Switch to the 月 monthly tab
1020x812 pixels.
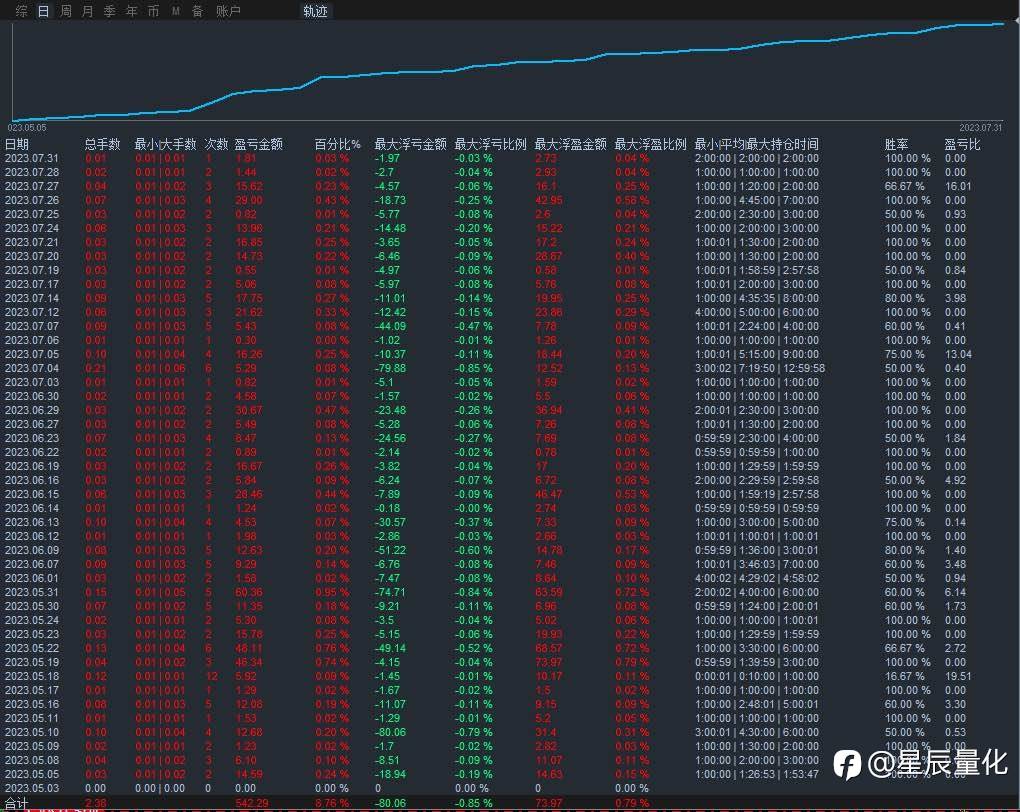coord(88,11)
